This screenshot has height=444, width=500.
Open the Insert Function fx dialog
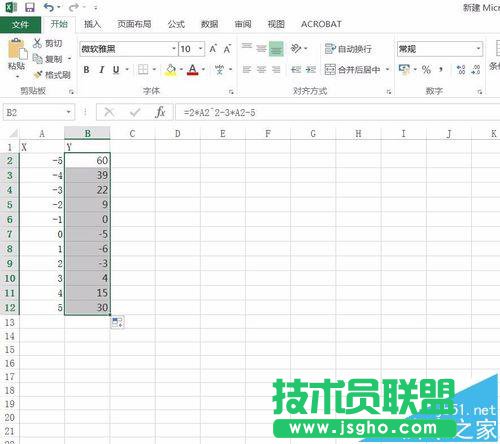pyautogui.click(x=160, y=112)
